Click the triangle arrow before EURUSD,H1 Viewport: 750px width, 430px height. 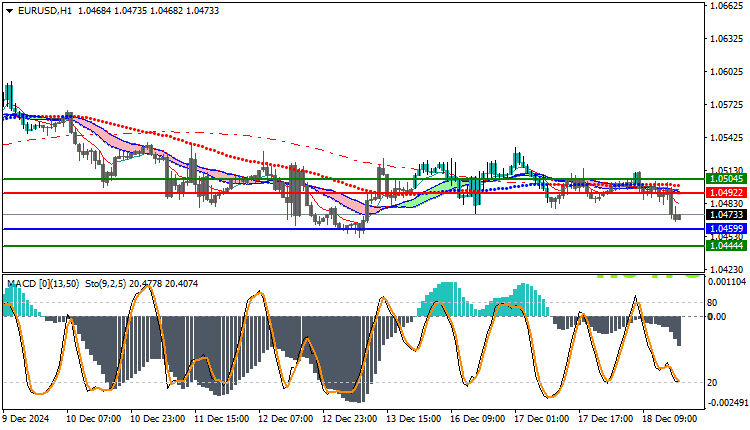10,11
